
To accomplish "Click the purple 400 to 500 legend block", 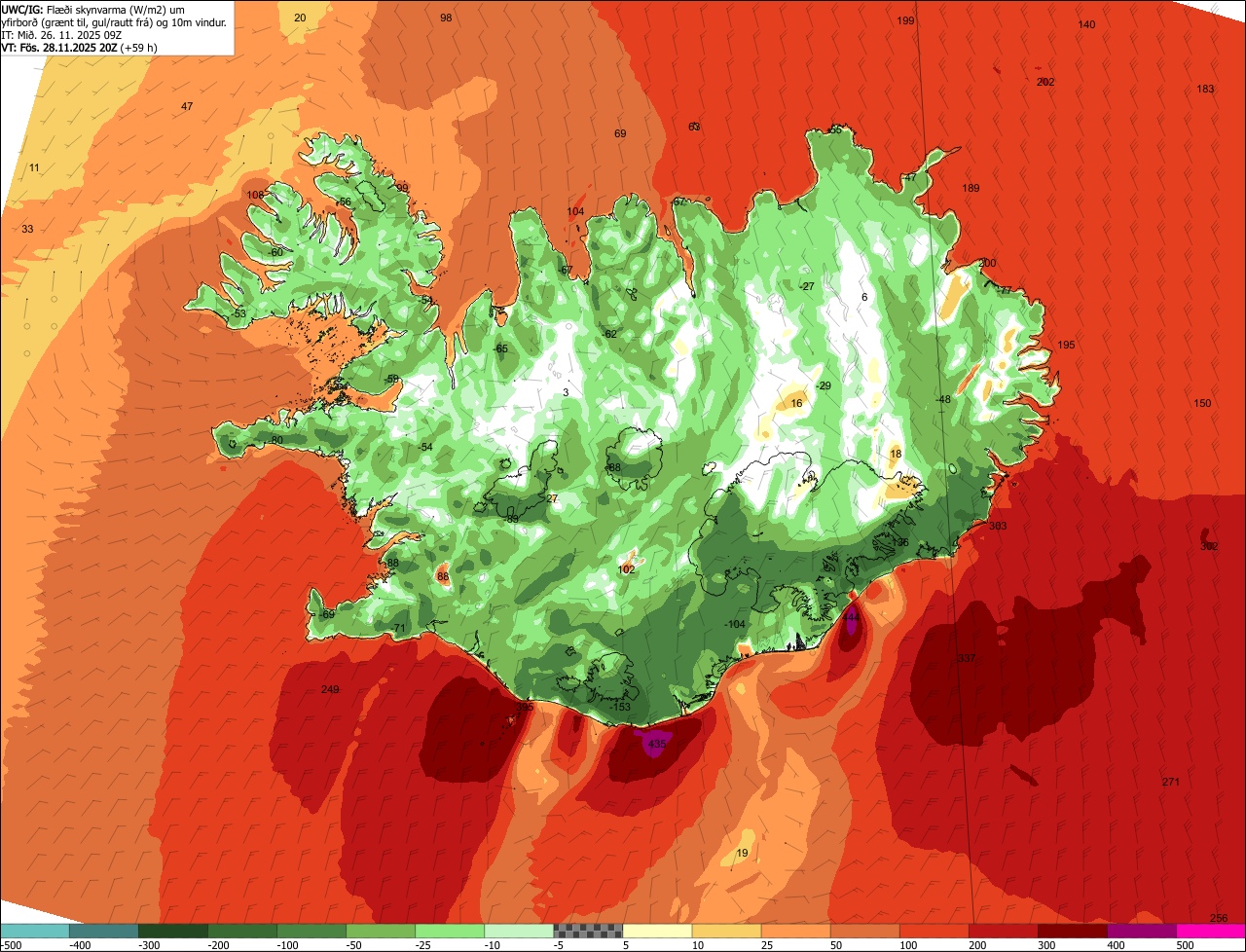I will tap(1142, 931).
